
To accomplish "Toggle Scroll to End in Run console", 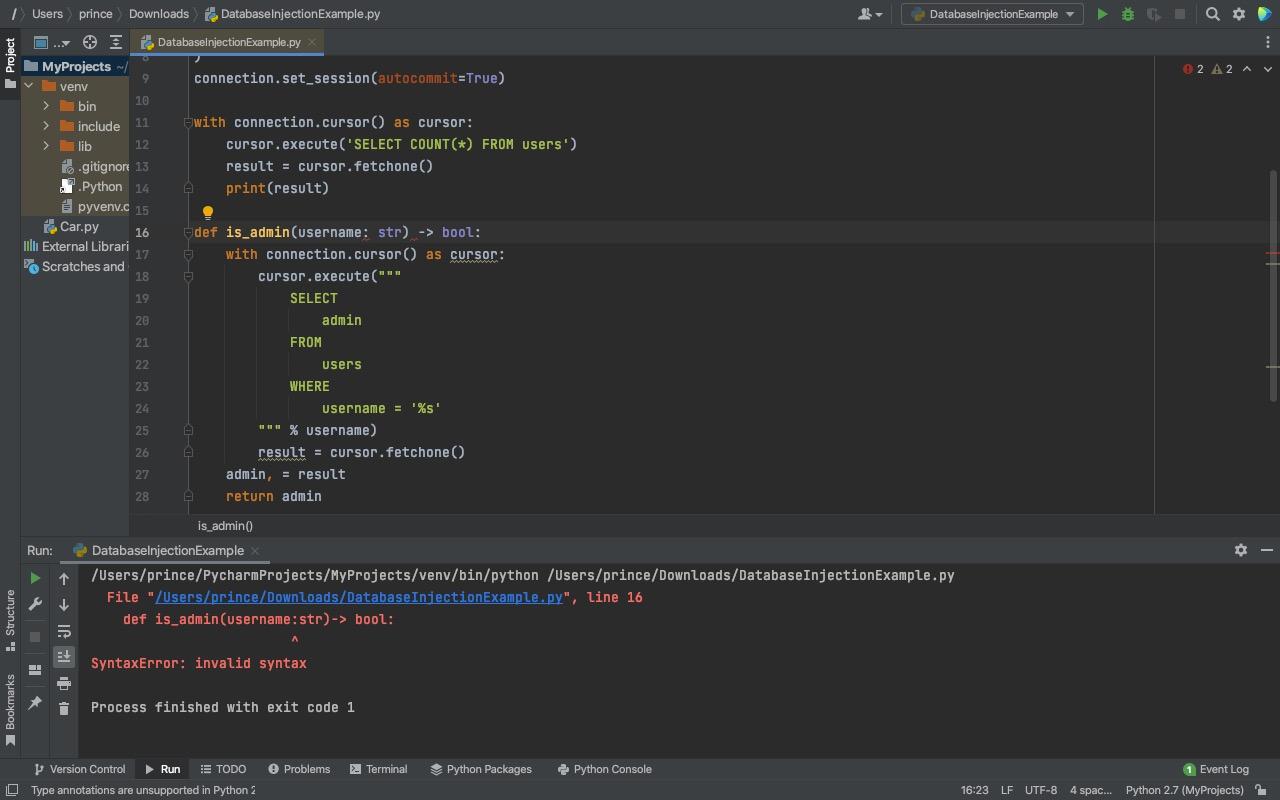I will tap(64, 657).
